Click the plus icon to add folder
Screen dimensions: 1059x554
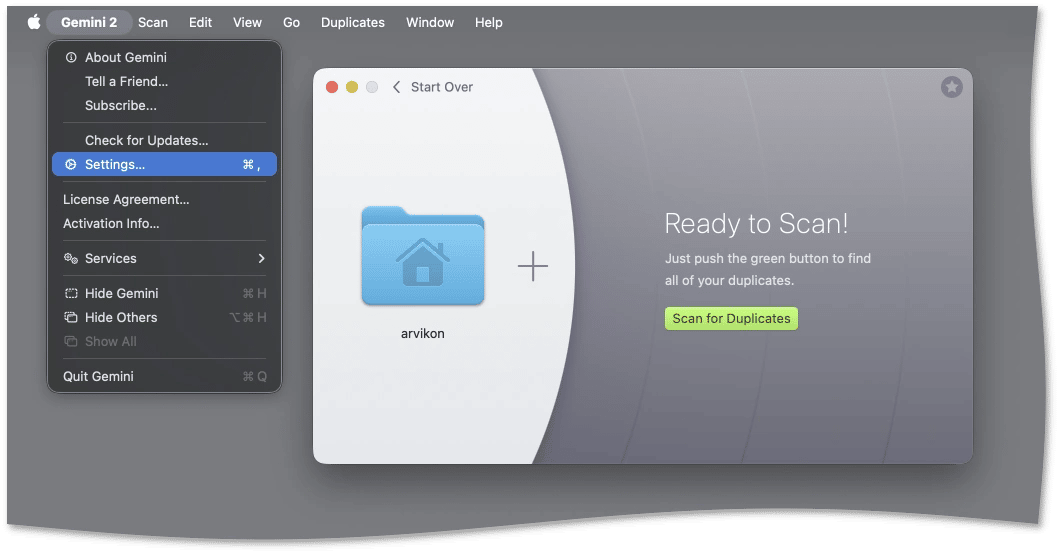[532, 266]
